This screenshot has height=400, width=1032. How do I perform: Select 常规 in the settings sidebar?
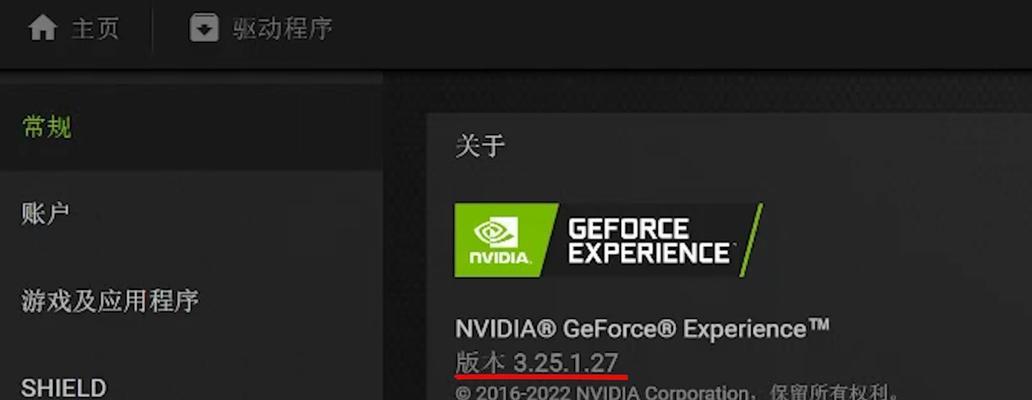191,127
